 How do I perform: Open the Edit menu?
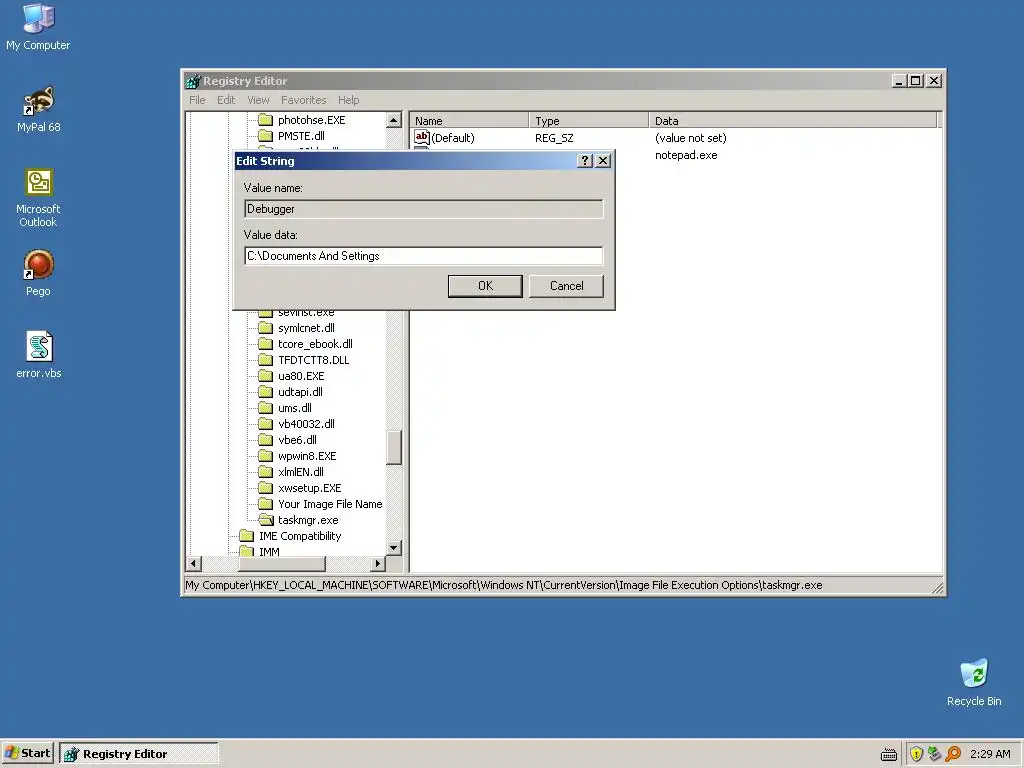[x=226, y=100]
